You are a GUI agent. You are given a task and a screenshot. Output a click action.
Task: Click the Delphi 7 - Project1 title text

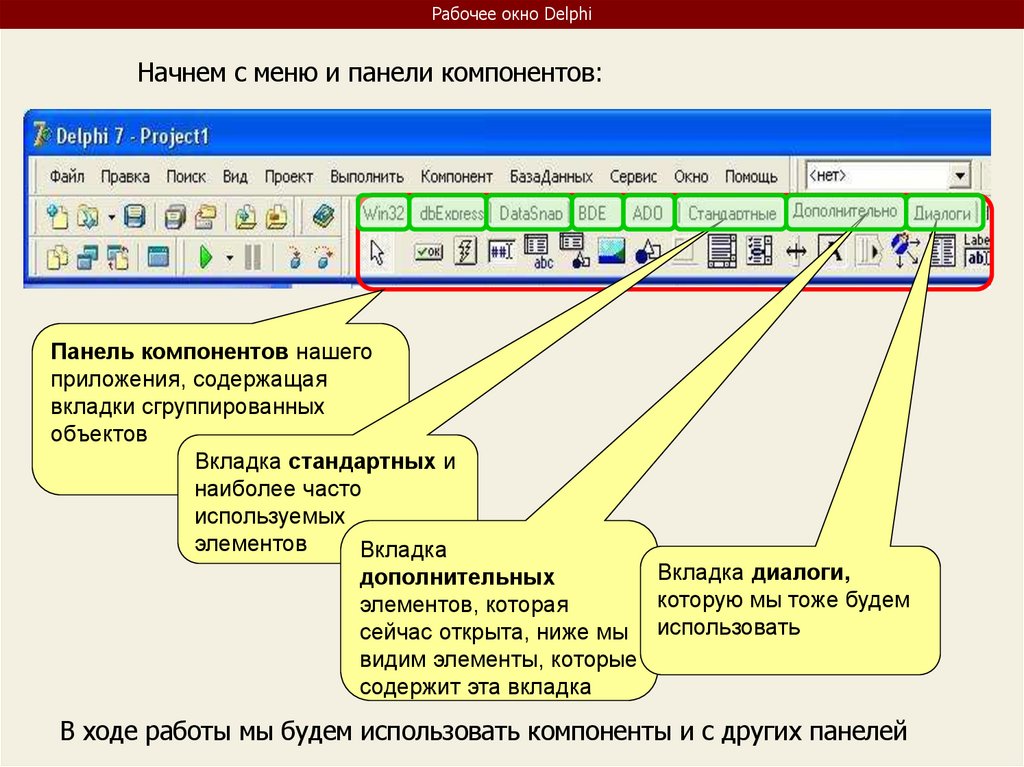coord(132,136)
